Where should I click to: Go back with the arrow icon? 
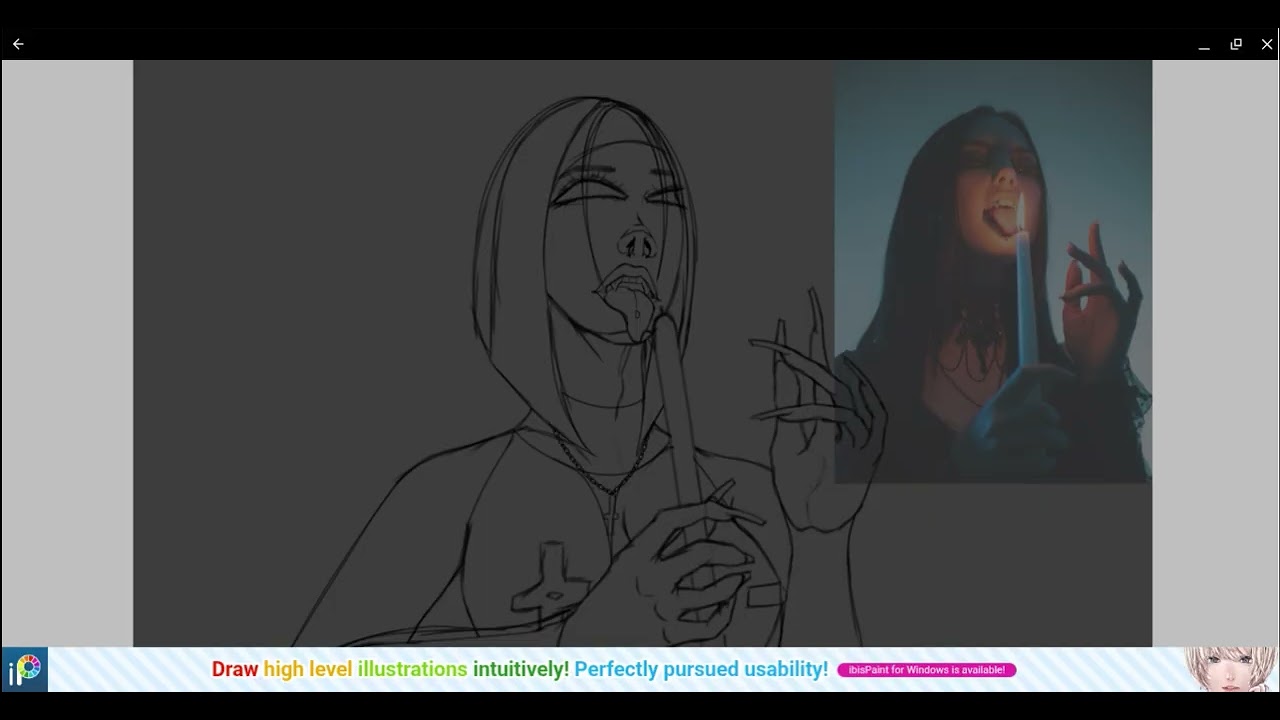pyautogui.click(x=18, y=44)
